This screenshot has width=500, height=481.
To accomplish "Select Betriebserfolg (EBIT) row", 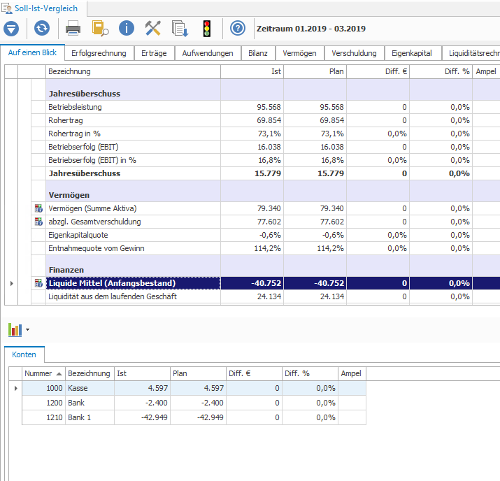I will (266, 147).
